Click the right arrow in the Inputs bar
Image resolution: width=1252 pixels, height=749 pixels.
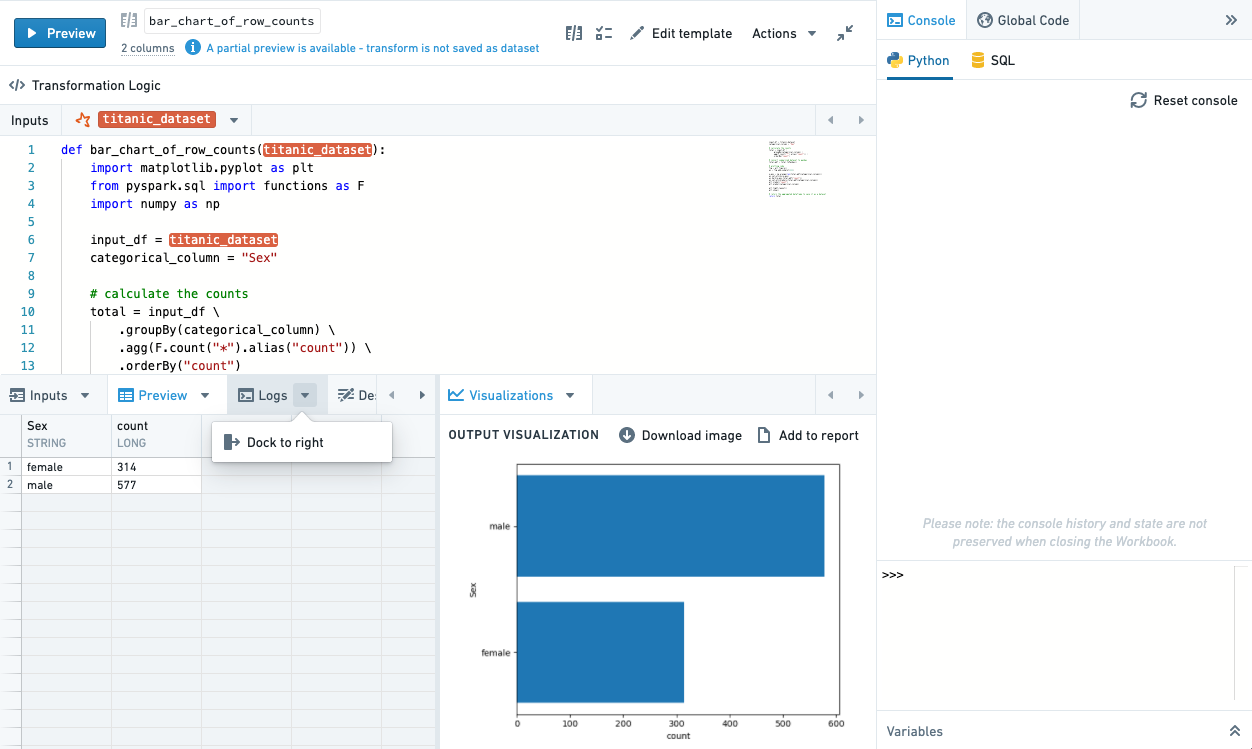click(861, 120)
